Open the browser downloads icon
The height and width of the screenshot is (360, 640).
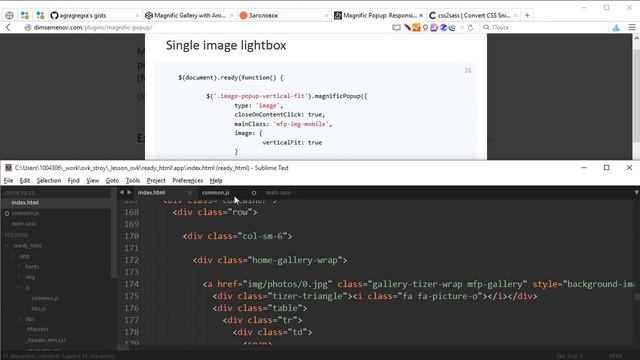pos(616,27)
